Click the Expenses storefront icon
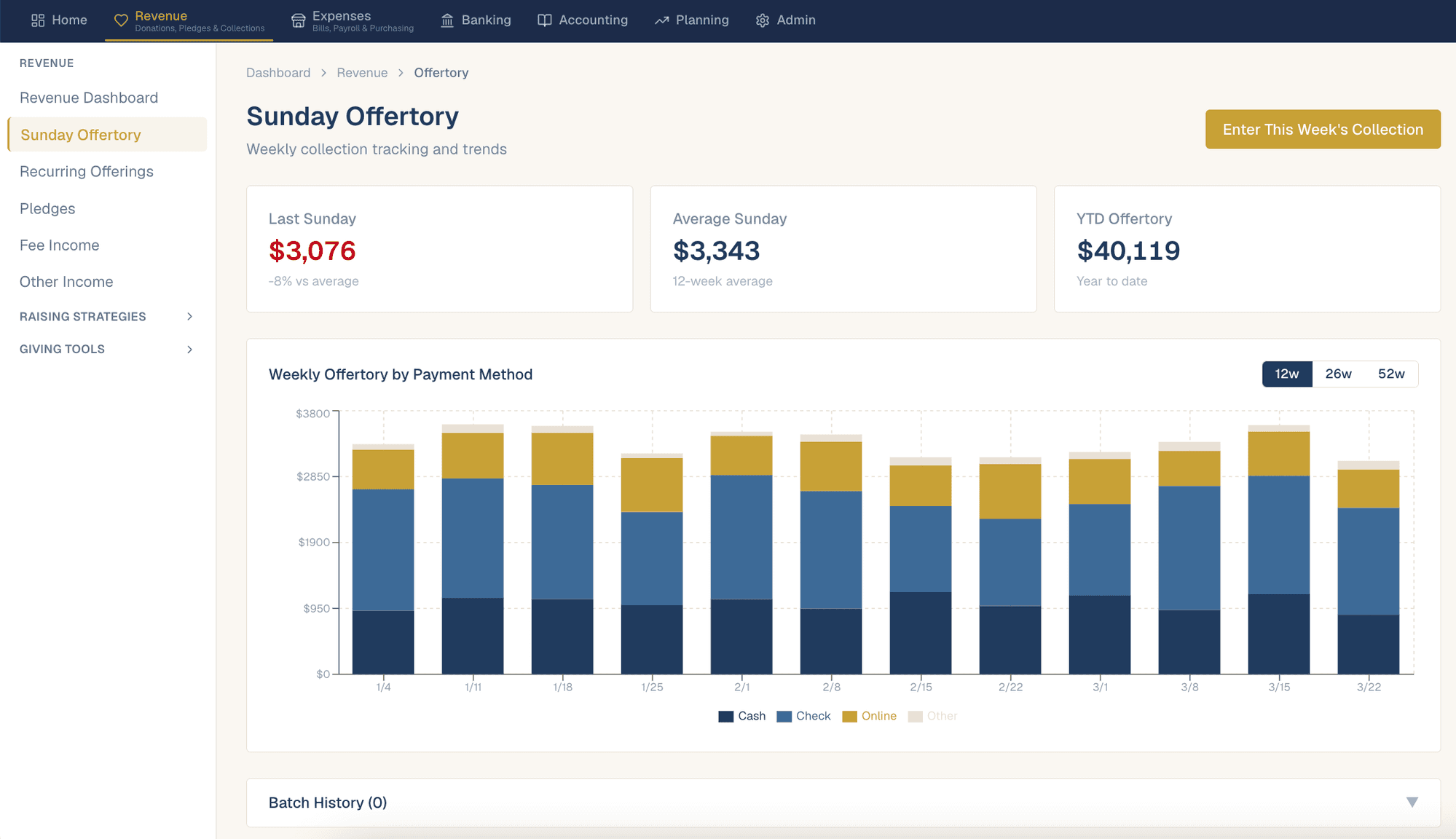 pyautogui.click(x=298, y=20)
